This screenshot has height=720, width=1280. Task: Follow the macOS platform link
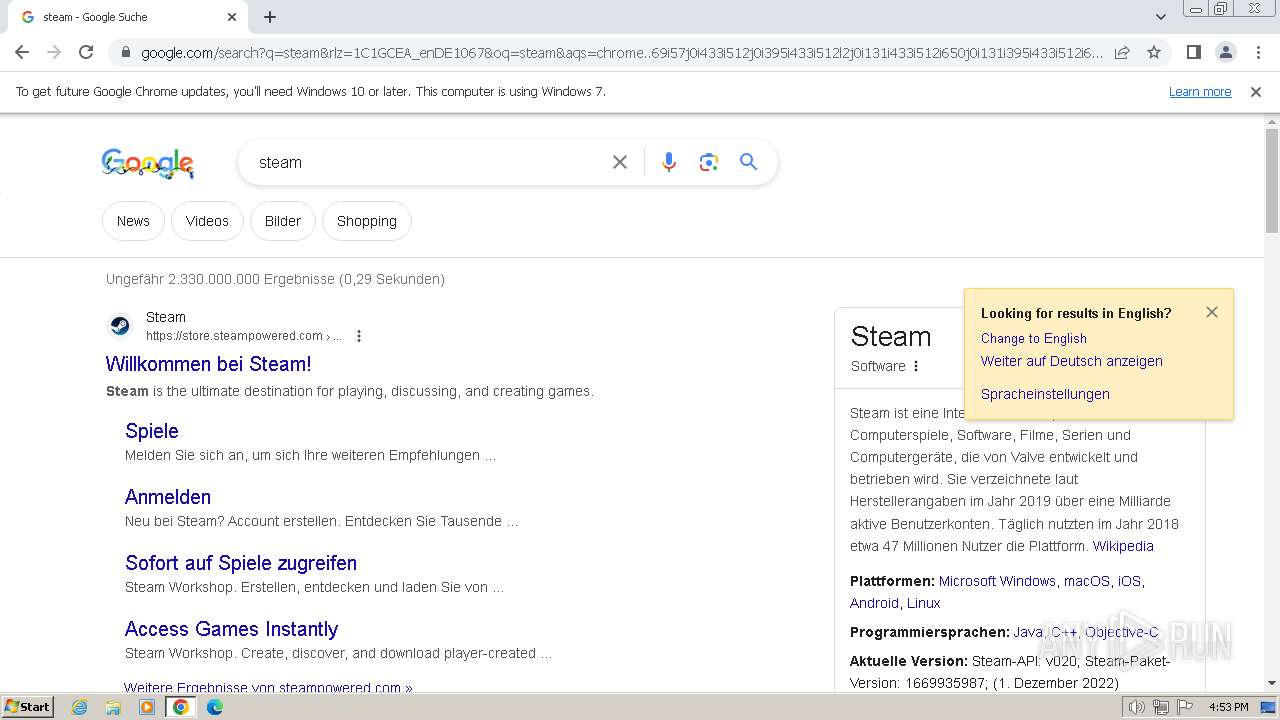(x=1087, y=581)
